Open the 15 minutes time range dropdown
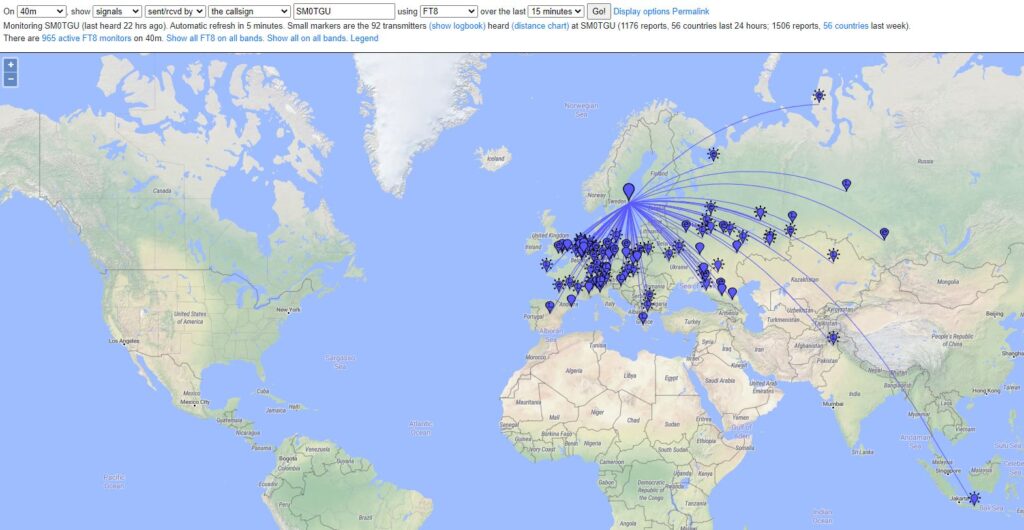 tap(556, 11)
